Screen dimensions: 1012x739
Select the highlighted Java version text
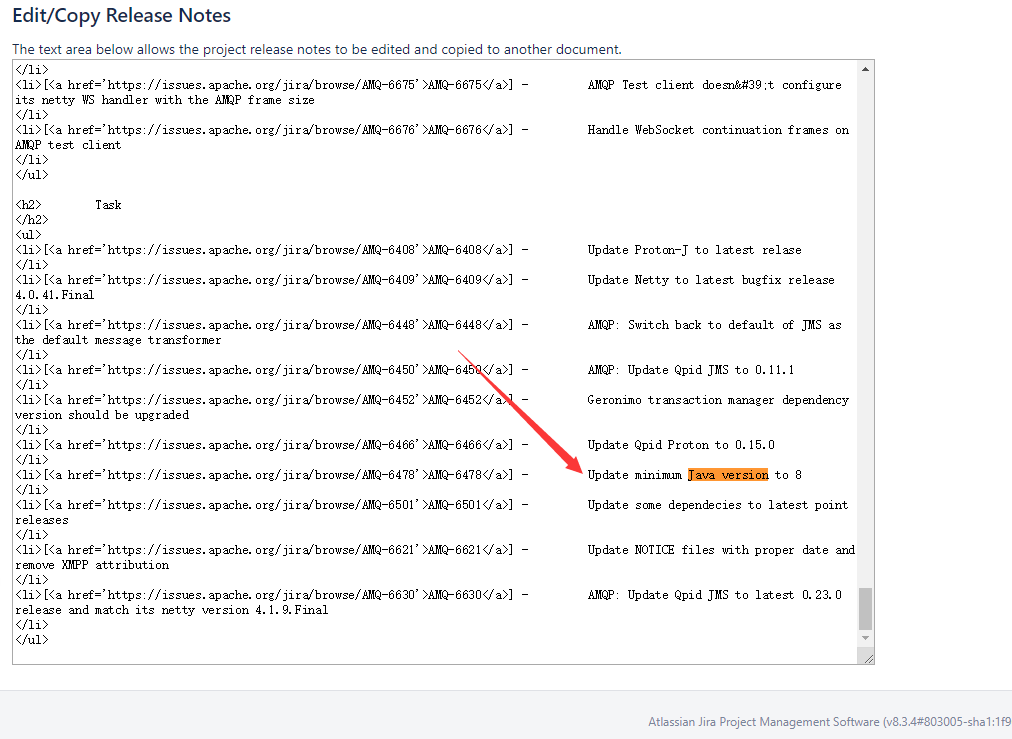click(x=727, y=474)
